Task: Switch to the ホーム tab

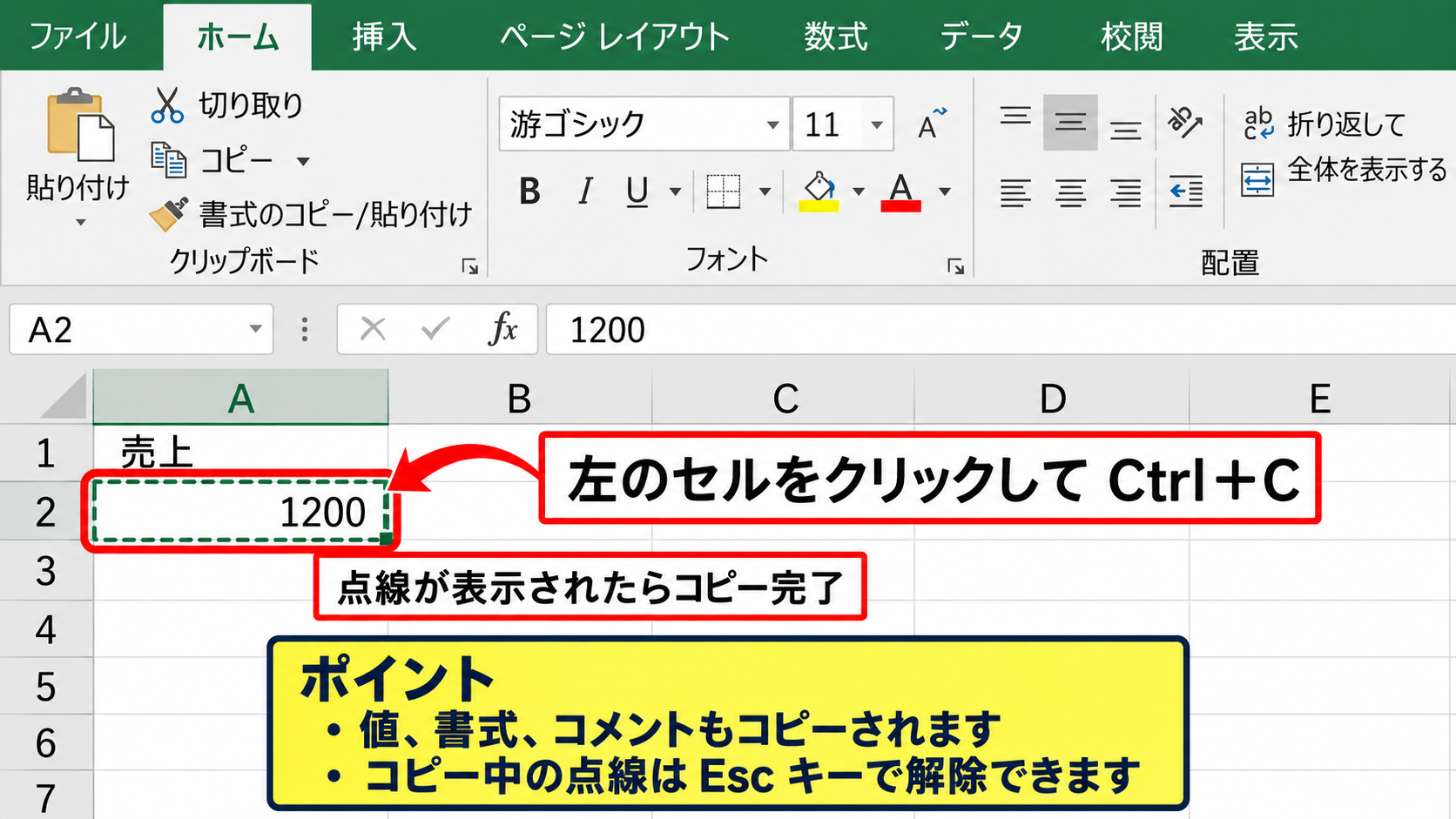Action: tap(237, 37)
